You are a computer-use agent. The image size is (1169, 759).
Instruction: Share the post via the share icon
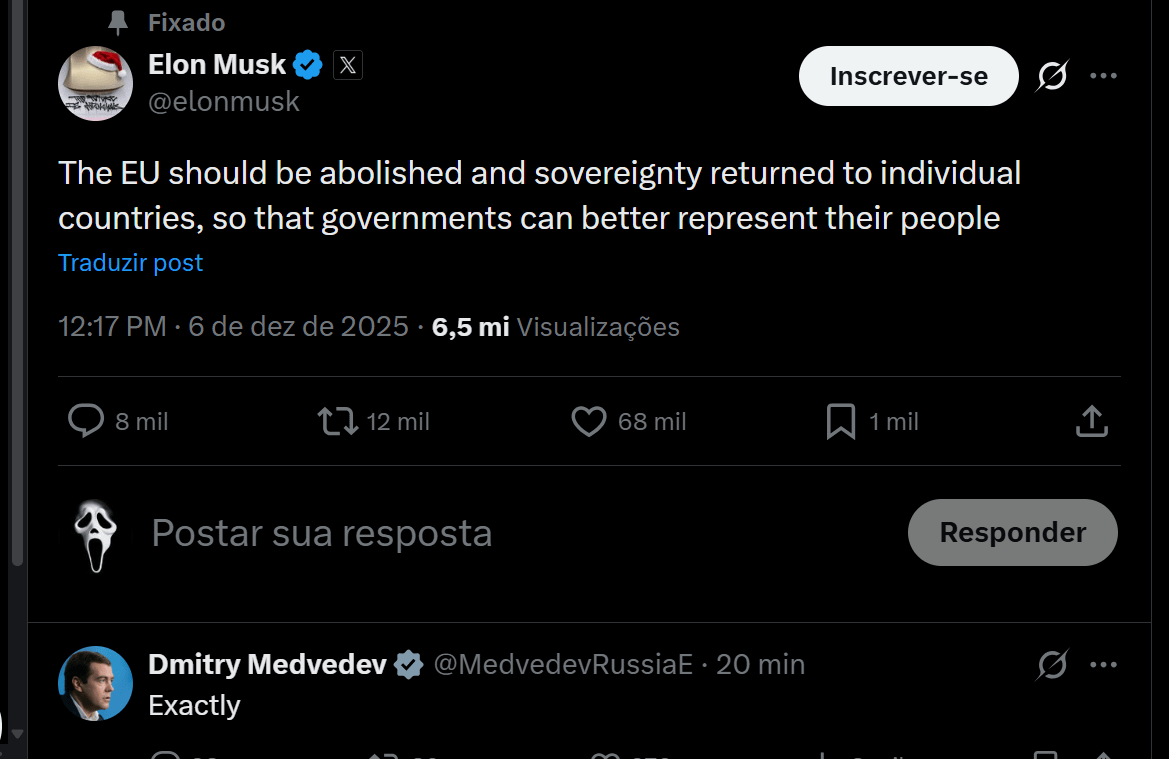pos(1091,421)
